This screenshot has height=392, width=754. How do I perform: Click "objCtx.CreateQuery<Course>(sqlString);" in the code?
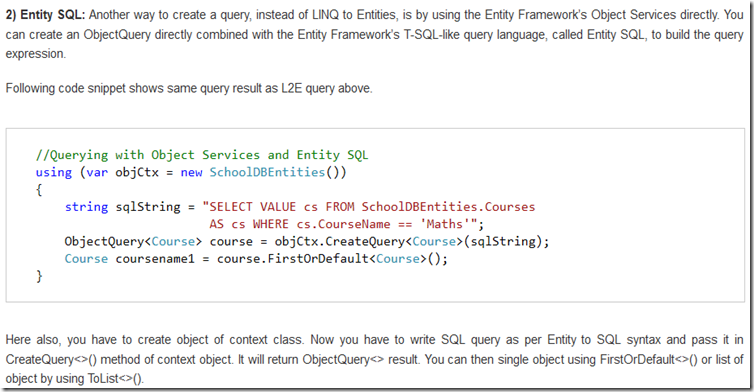[x=412, y=241]
